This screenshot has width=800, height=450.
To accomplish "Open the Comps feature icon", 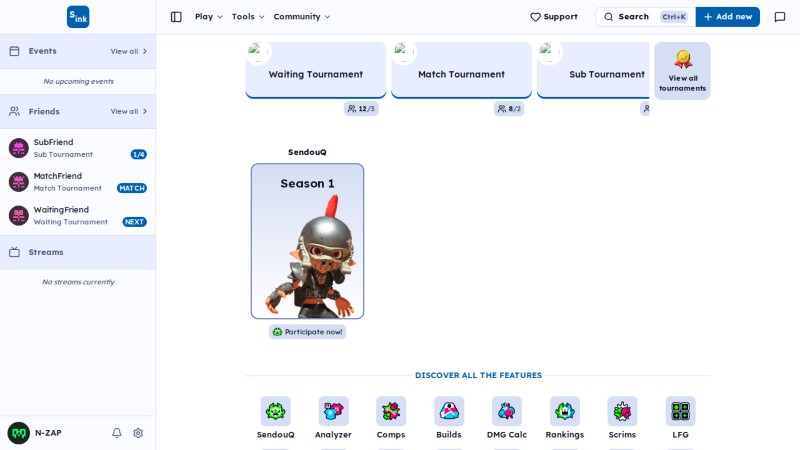I will point(391,411).
